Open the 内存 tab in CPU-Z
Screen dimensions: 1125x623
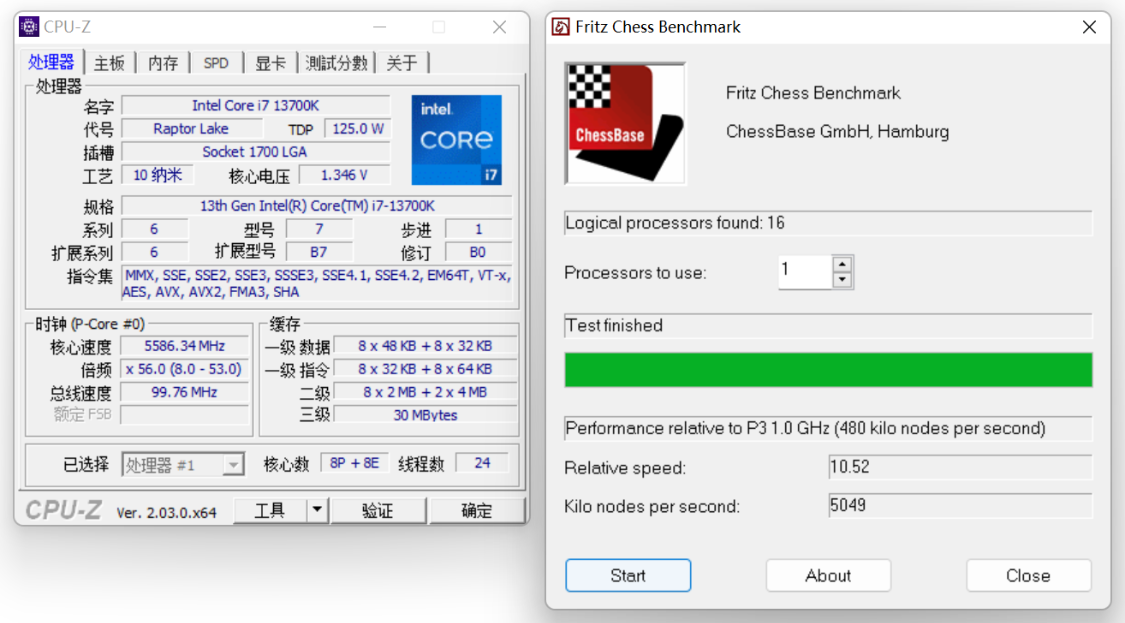point(163,63)
